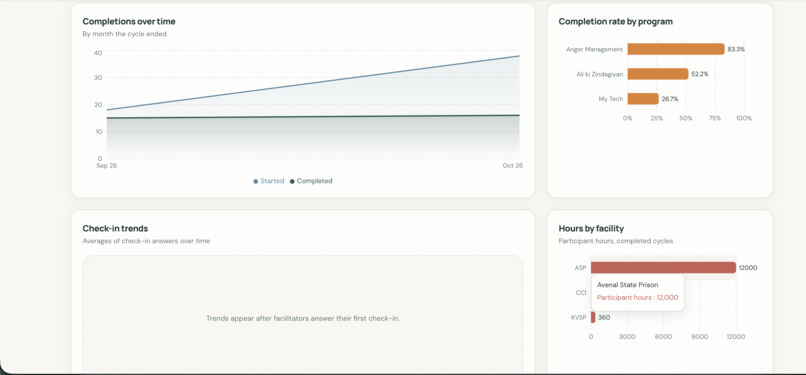Click 'Participant hours, completed cycles' subtitle
This screenshot has height=375, width=806.
point(616,241)
